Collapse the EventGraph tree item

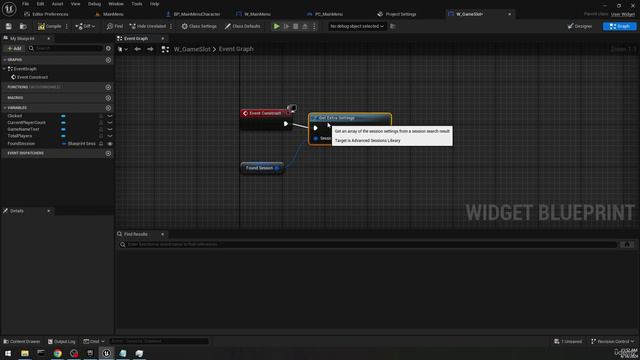tap(4, 69)
